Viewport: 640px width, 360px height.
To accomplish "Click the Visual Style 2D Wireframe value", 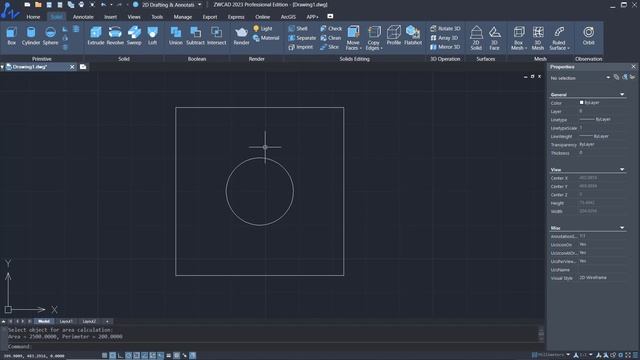I will [x=593, y=278].
